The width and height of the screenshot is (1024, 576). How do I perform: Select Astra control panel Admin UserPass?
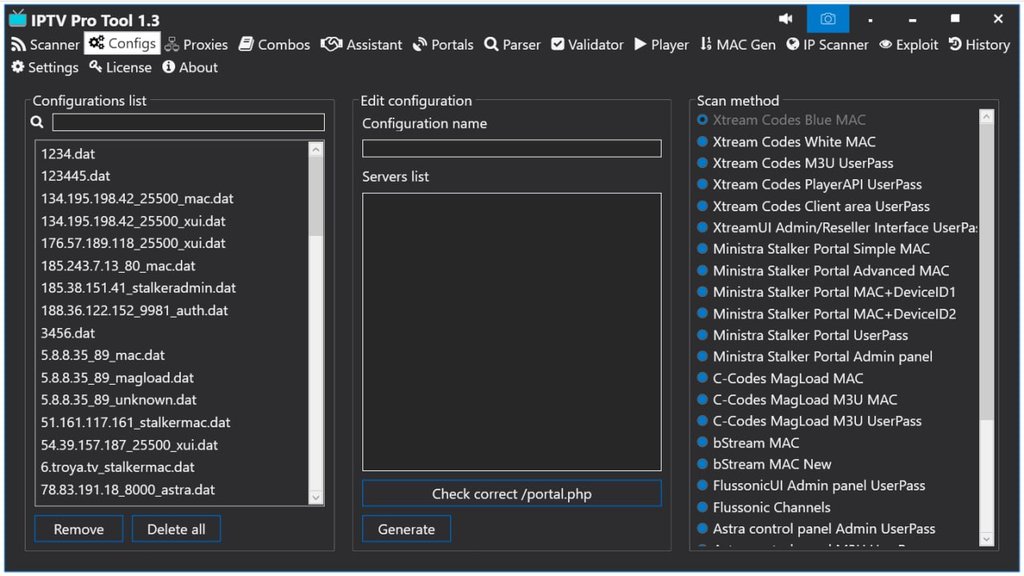point(816,529)
